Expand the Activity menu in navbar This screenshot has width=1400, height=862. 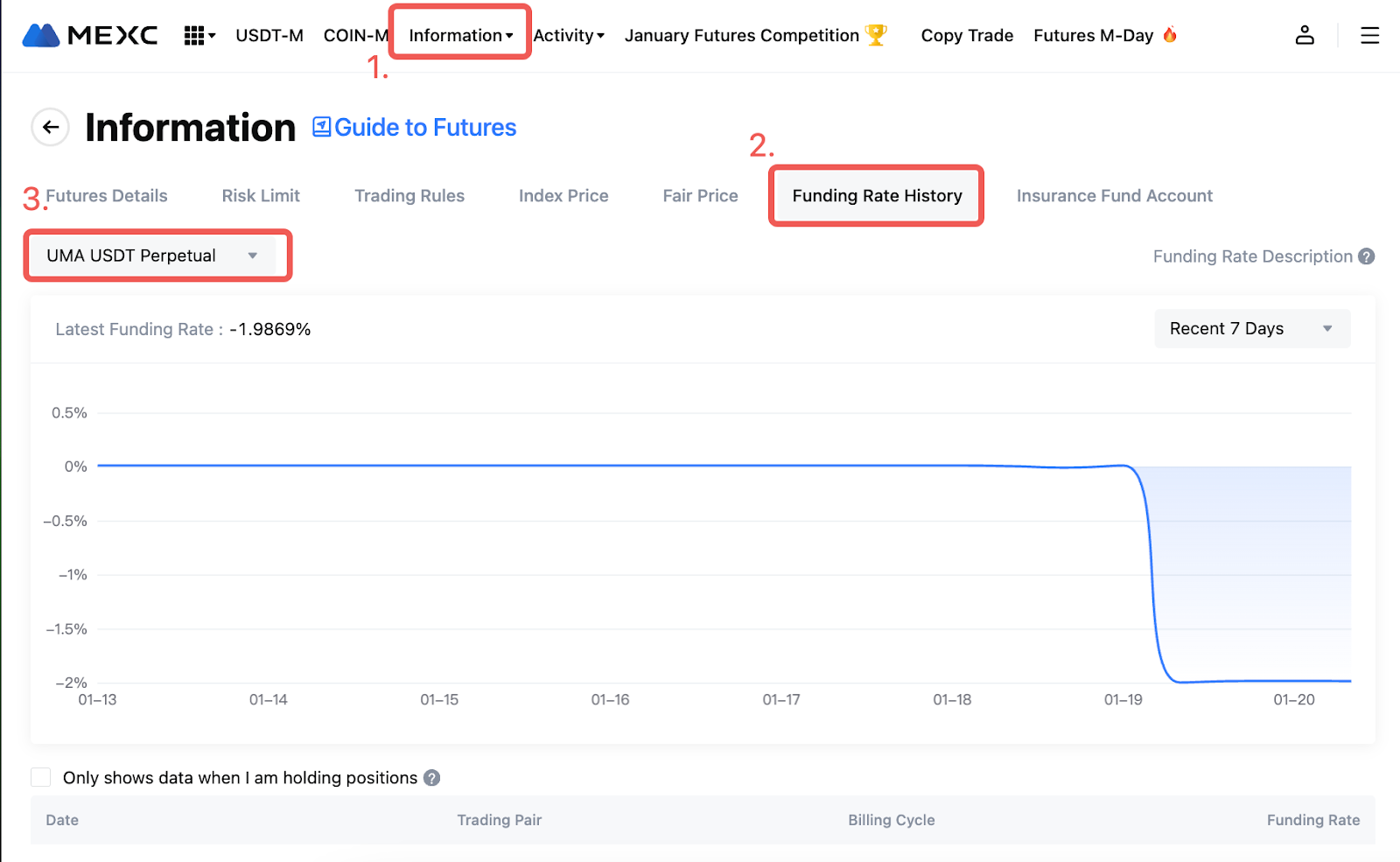pos(569,35)
